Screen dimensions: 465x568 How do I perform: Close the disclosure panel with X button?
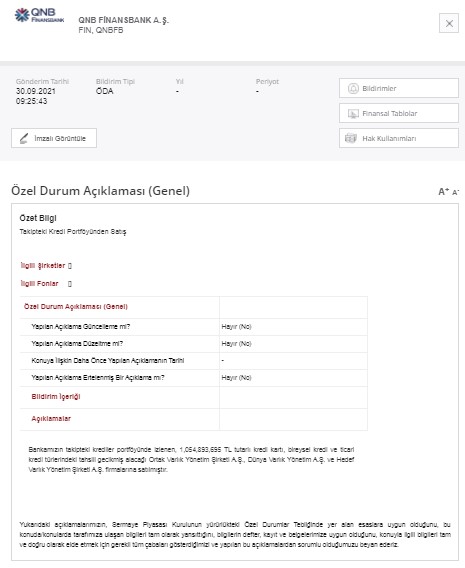coord(449,23)
